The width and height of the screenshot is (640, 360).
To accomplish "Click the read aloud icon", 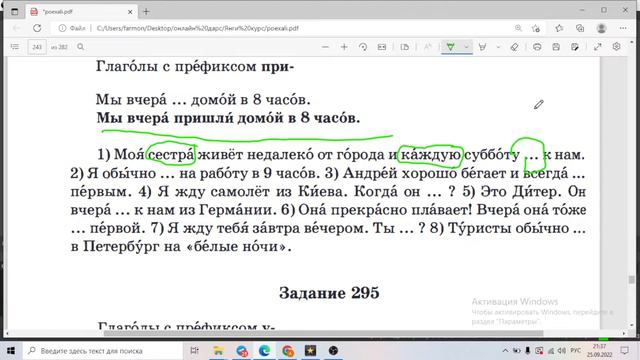I will (427, 47).
